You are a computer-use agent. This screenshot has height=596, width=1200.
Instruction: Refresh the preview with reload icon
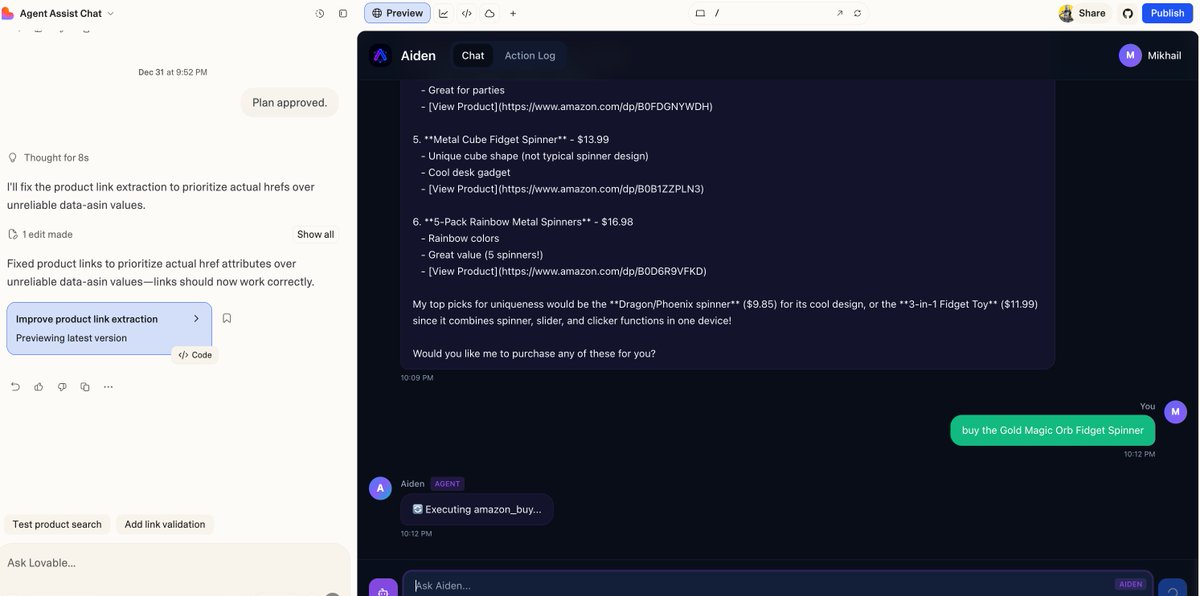pyautogui.click(x=857, y=13)
